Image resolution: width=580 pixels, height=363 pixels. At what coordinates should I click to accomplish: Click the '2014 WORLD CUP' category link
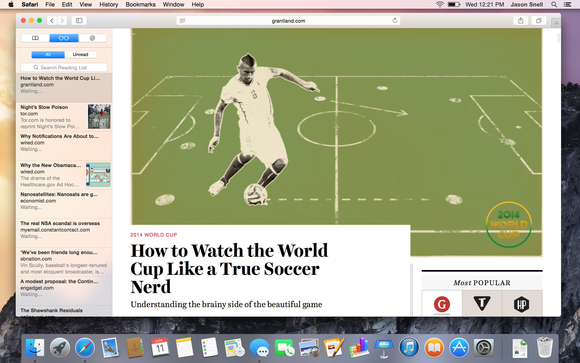click(x=154, y=235)
